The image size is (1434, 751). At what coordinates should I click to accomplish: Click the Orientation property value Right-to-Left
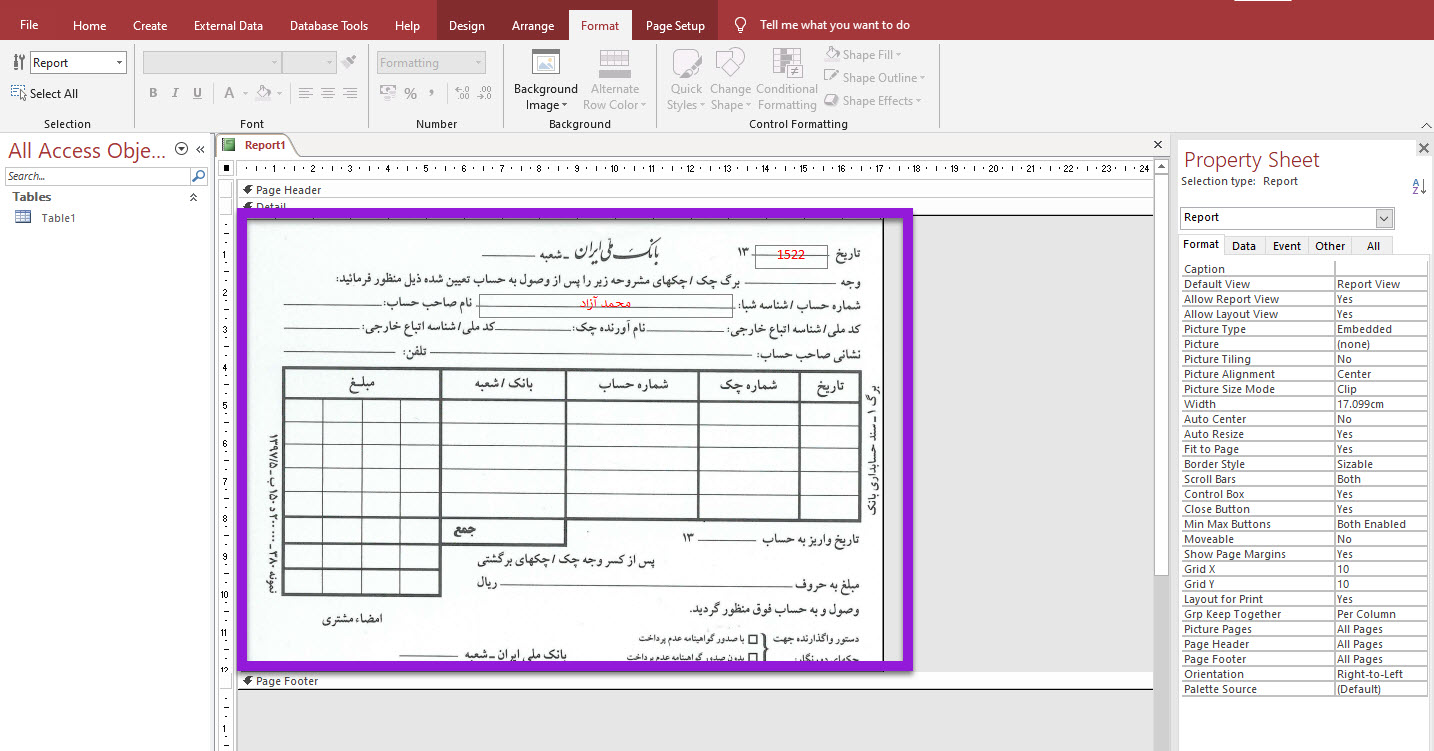click(x=1381, y=674)
